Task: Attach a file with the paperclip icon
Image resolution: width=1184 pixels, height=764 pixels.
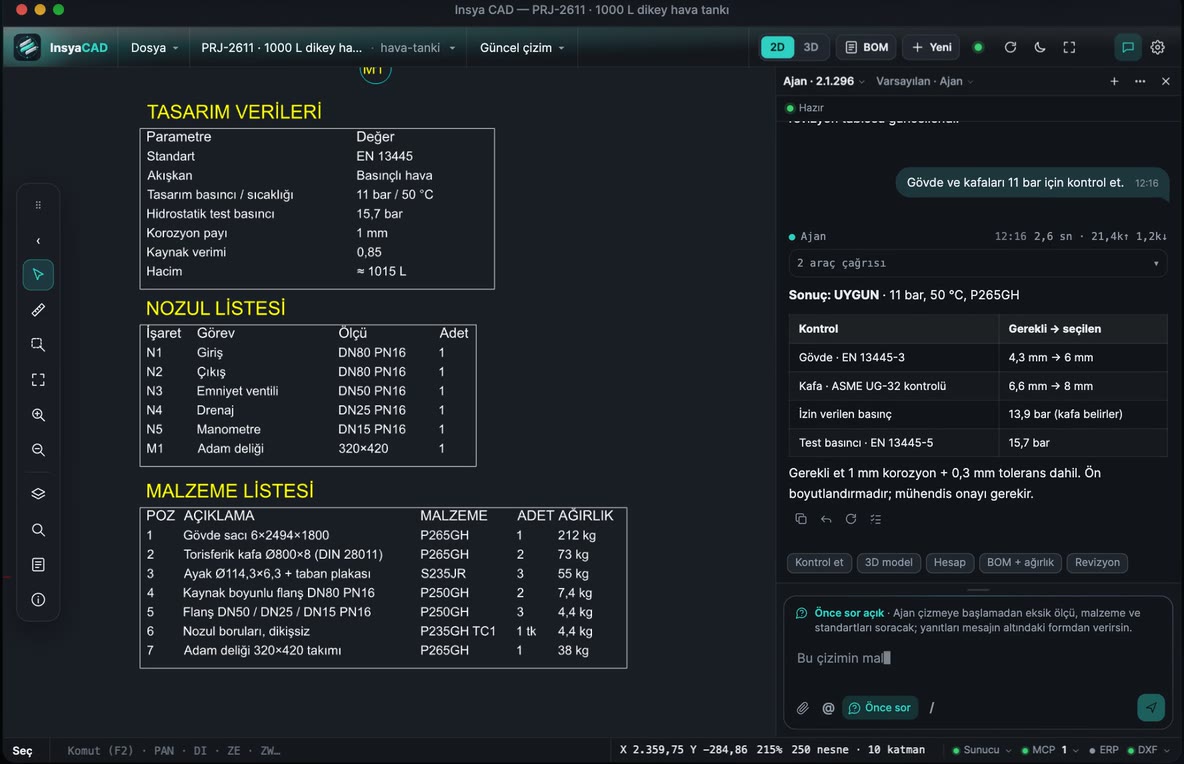Action: [x=803, y=708]
